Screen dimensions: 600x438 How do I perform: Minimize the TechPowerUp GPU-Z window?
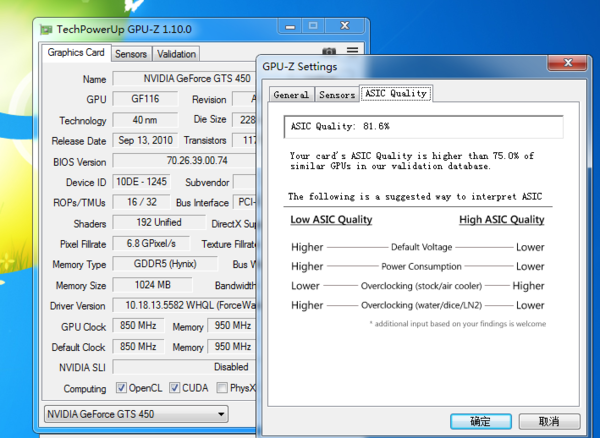tap(290, 26)
